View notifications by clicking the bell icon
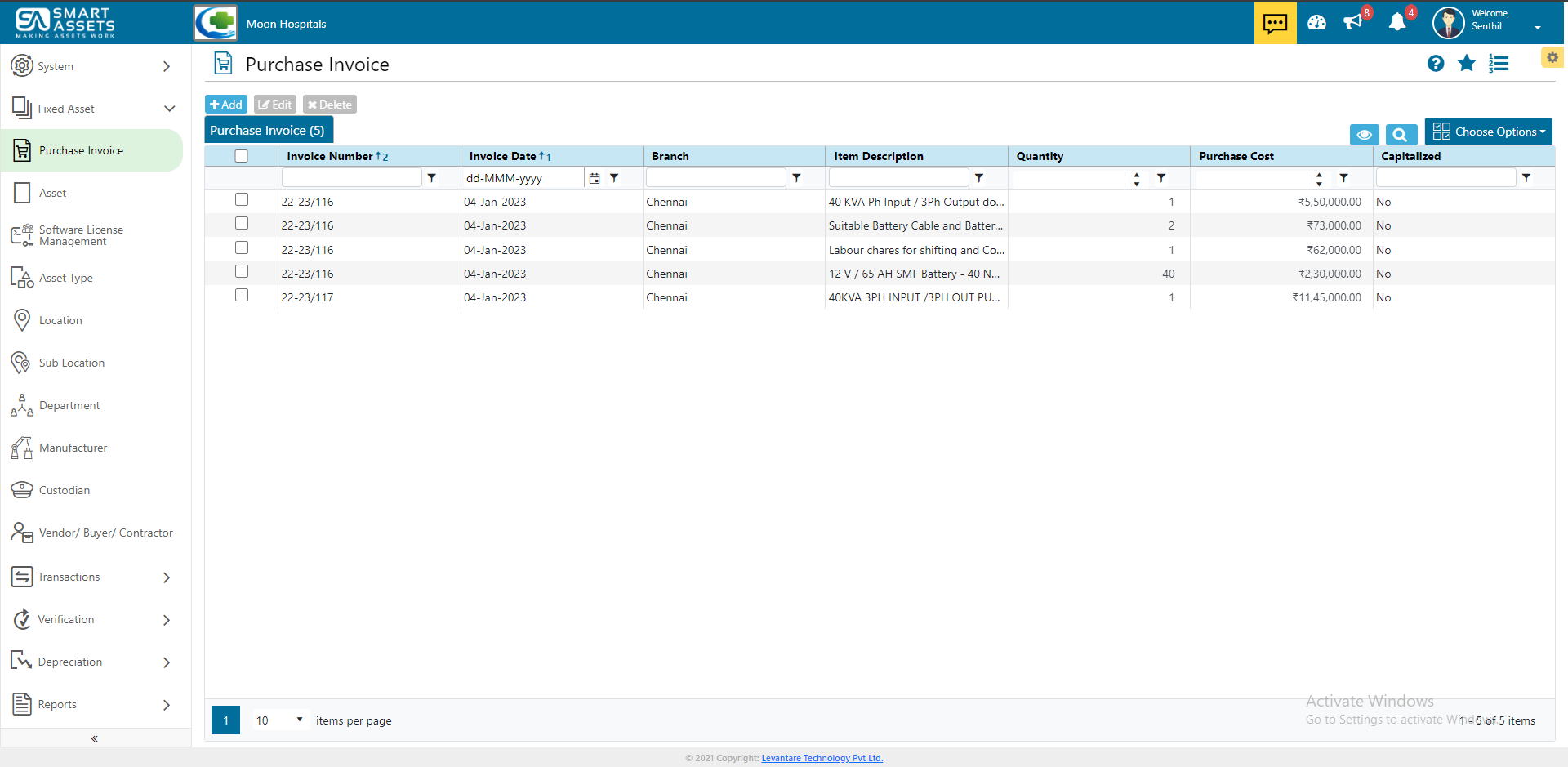This screenshot has width=1568, height=767. click(x=1398, y=23)
